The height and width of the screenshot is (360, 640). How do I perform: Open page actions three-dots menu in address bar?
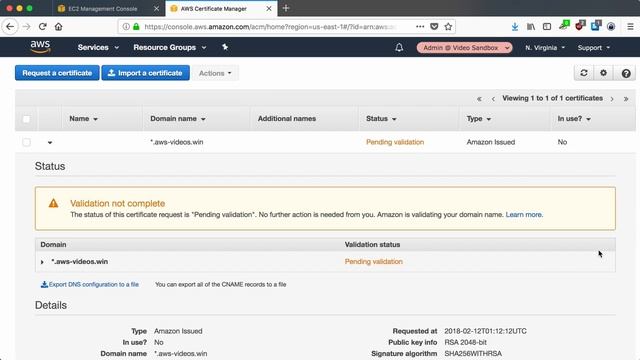pos(420,27)
